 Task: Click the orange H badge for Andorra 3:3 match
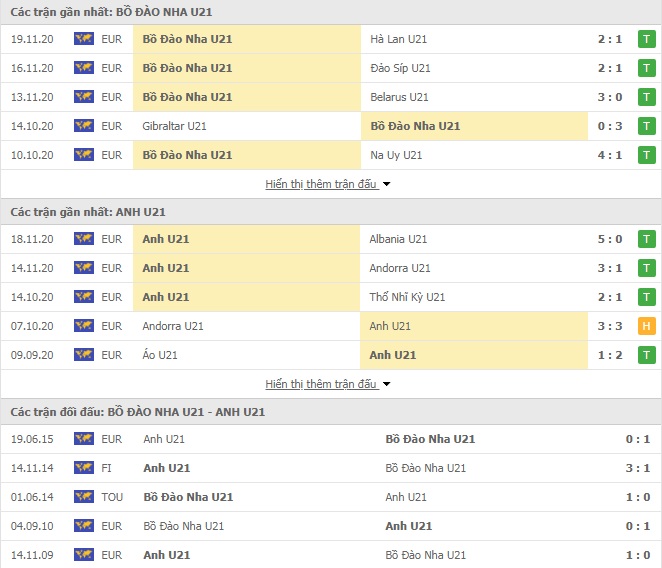tap(646, 326)
